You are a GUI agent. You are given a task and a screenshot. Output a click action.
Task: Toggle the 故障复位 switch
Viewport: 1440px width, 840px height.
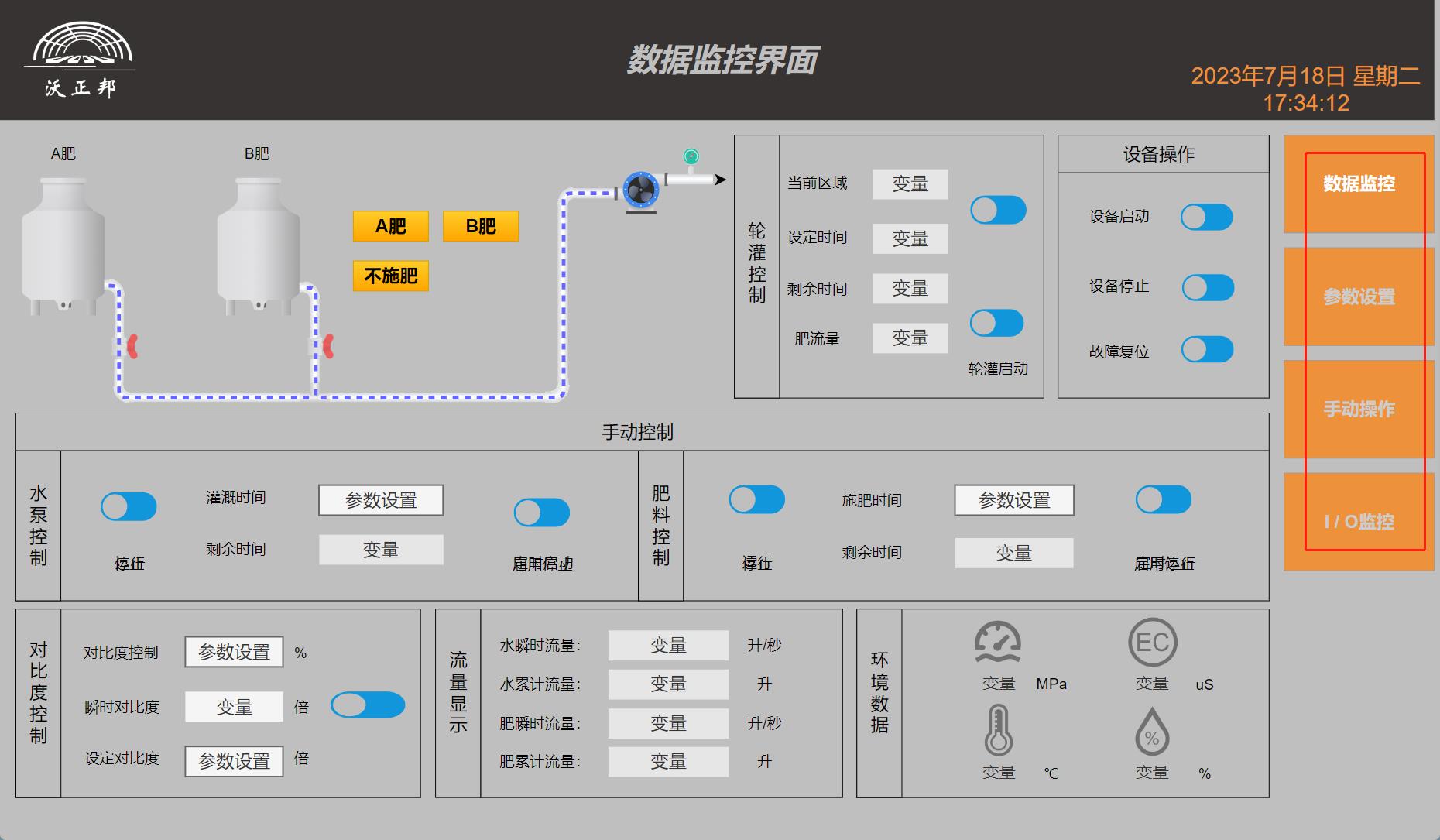point(1207,349)
